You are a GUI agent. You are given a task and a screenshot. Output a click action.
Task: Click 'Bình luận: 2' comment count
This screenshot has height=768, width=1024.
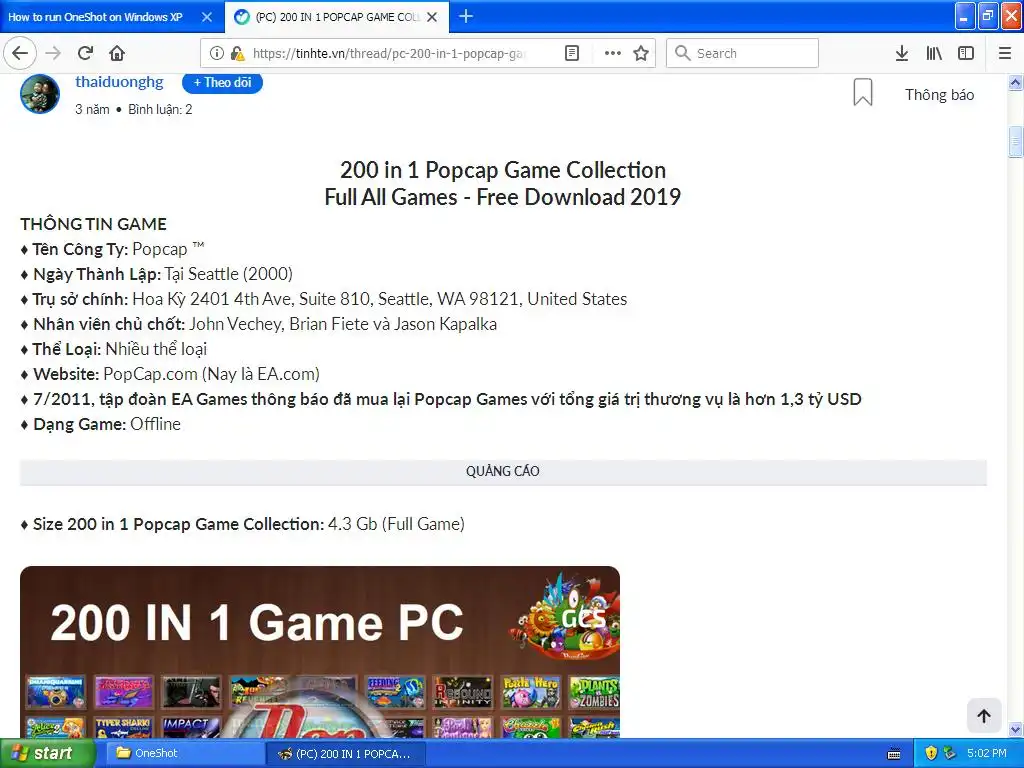[x=160, y=109]
